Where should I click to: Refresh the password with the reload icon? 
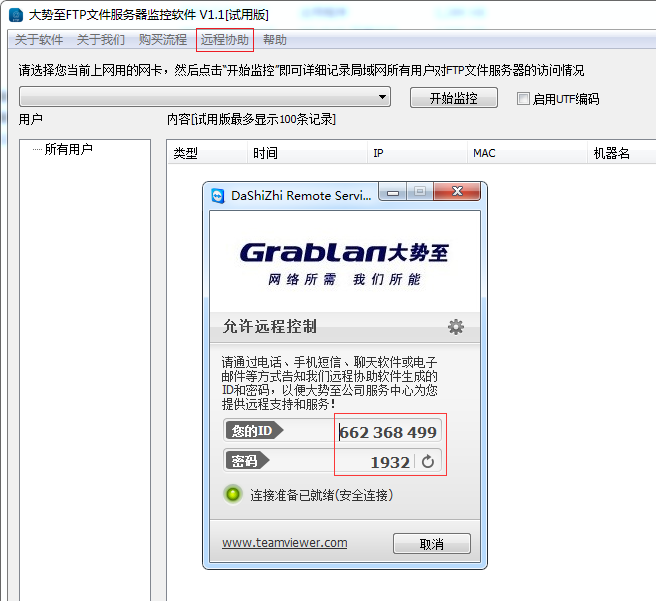(428, 461)
